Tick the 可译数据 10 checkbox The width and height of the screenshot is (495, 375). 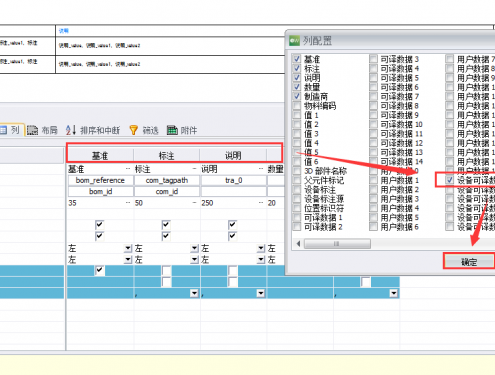coord(373,125)
